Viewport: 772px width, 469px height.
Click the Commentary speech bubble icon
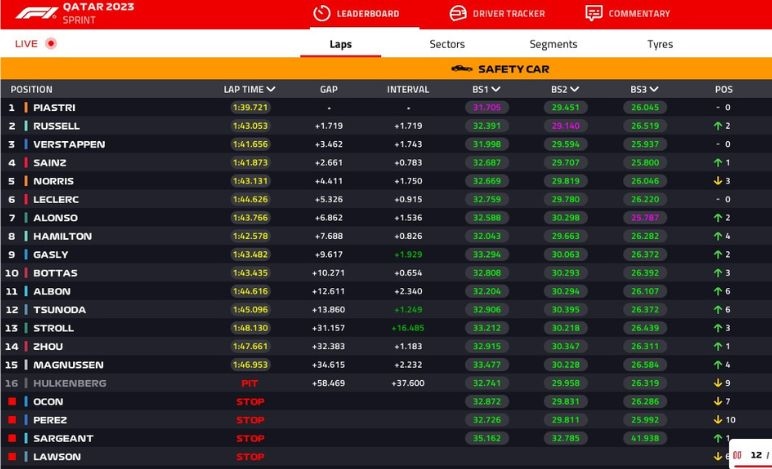coord(593,14)
